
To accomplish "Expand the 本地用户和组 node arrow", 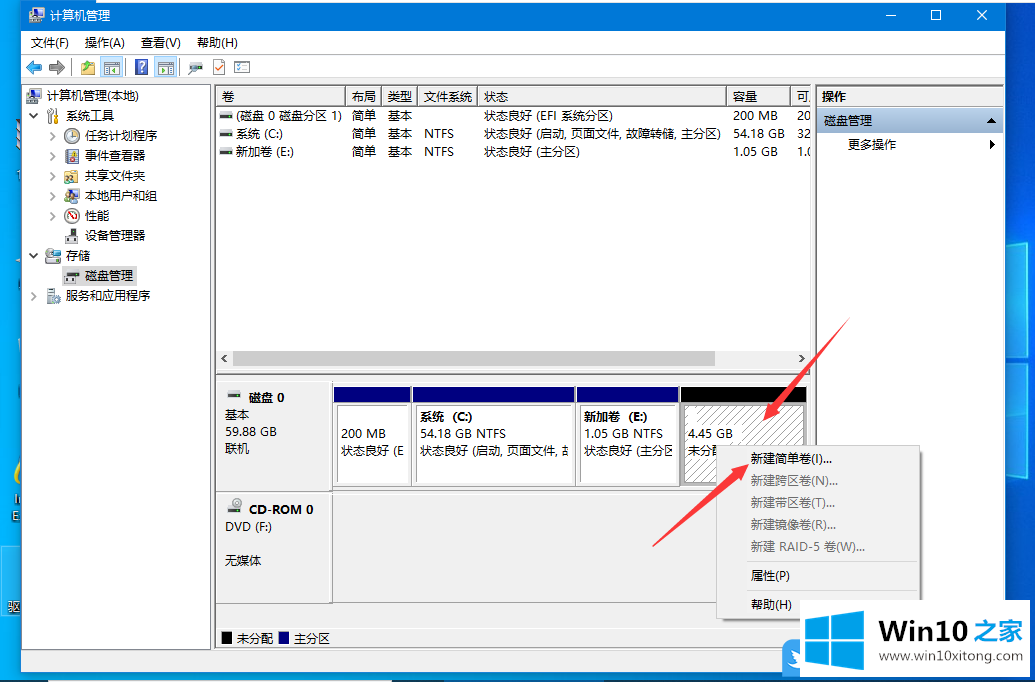I will (x=53, y=195).
